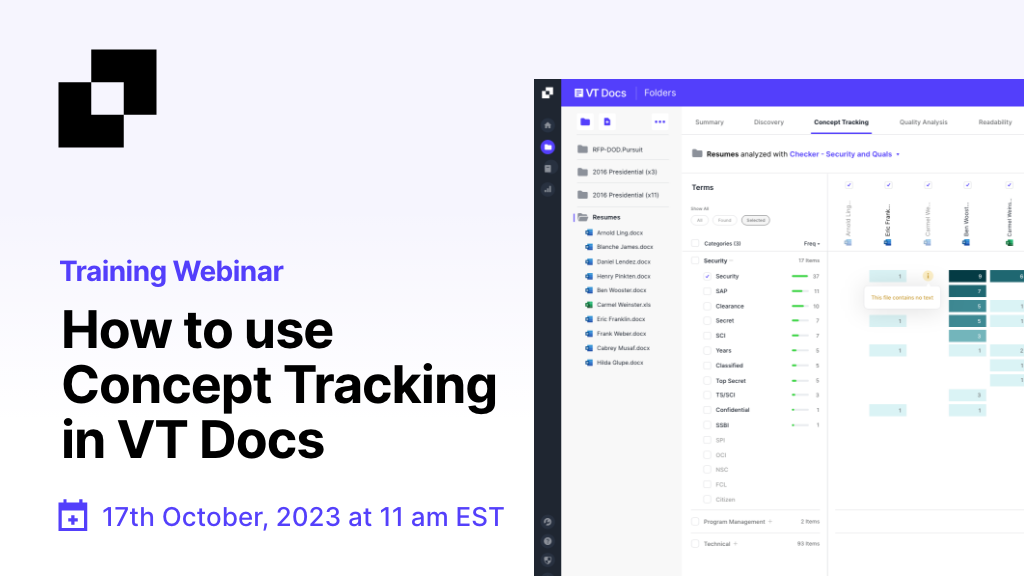
Task: Select the Found filter button
Action: coord(725,220)
